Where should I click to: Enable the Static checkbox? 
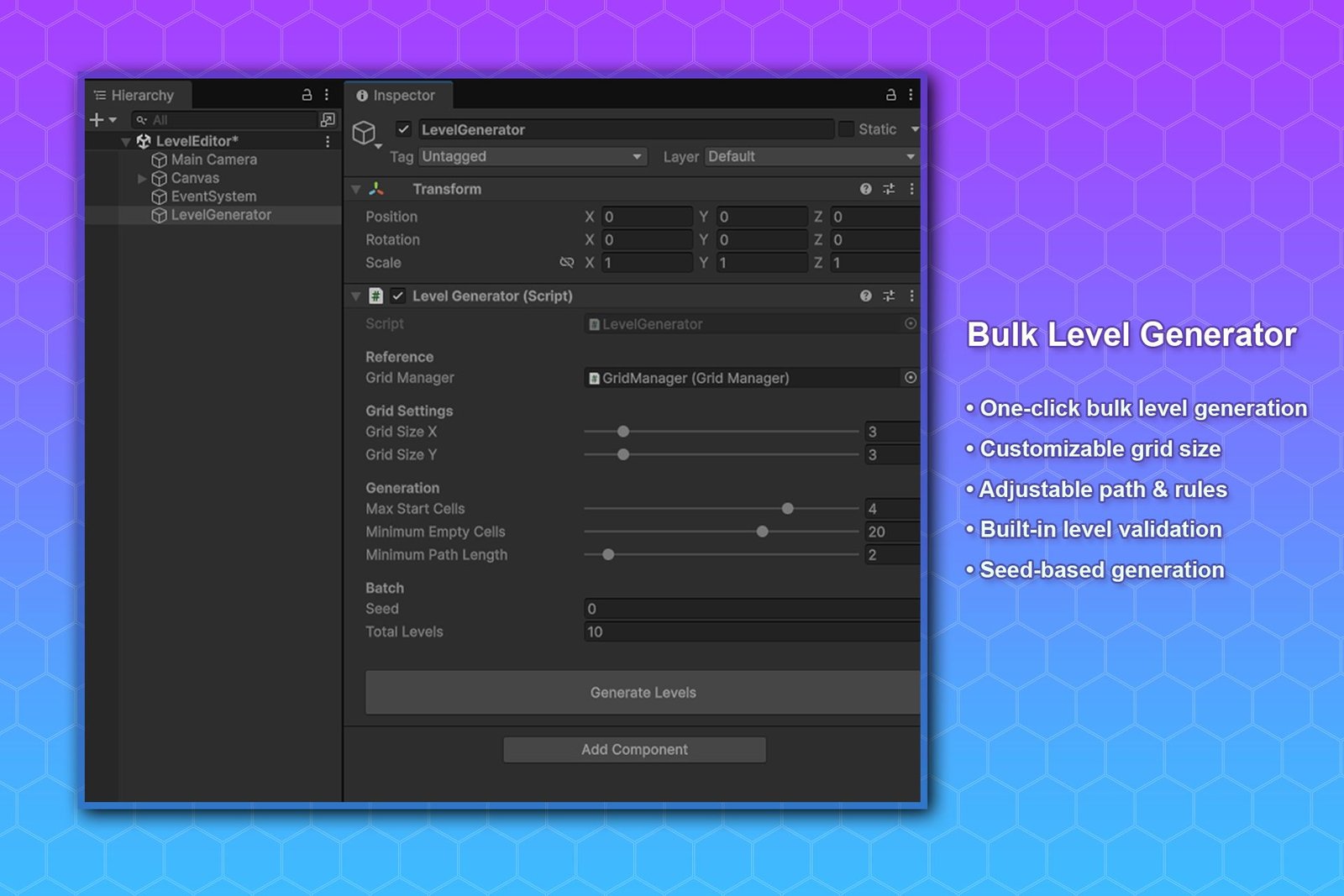847,129
